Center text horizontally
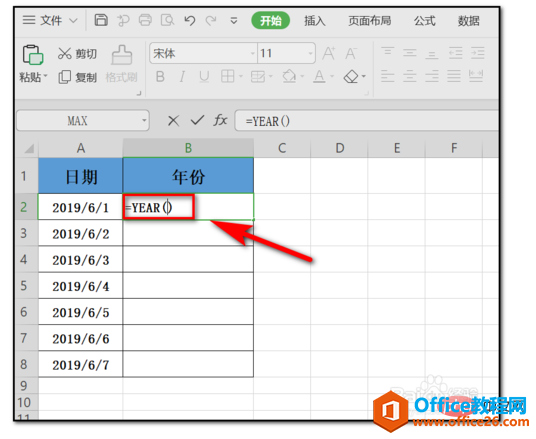 pyautogui.click(x=410, y=76)
